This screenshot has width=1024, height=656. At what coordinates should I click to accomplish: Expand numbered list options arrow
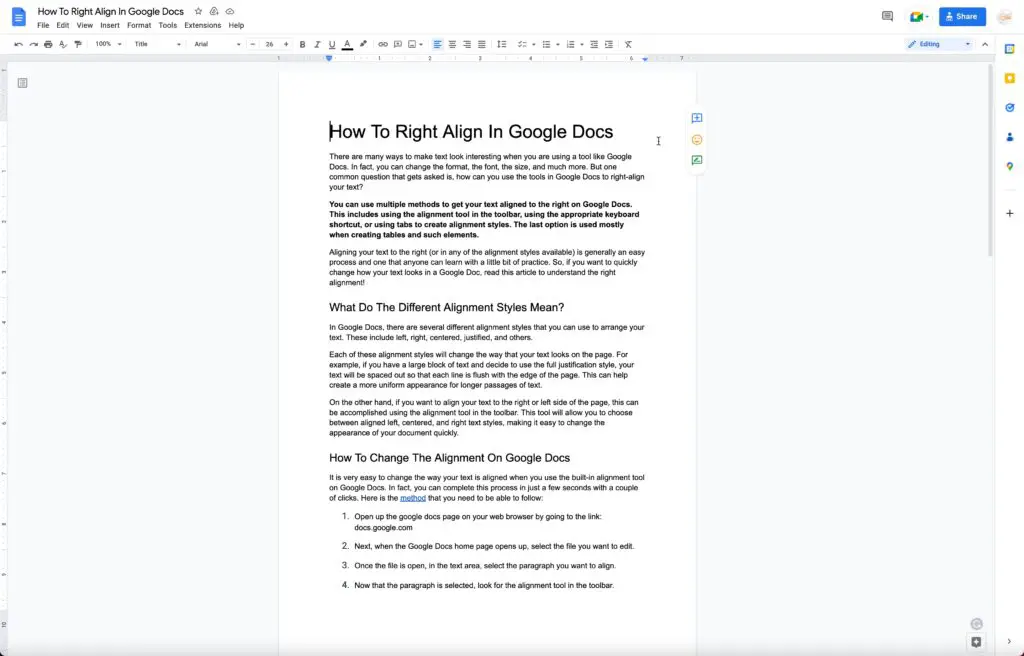click(582, 44)
